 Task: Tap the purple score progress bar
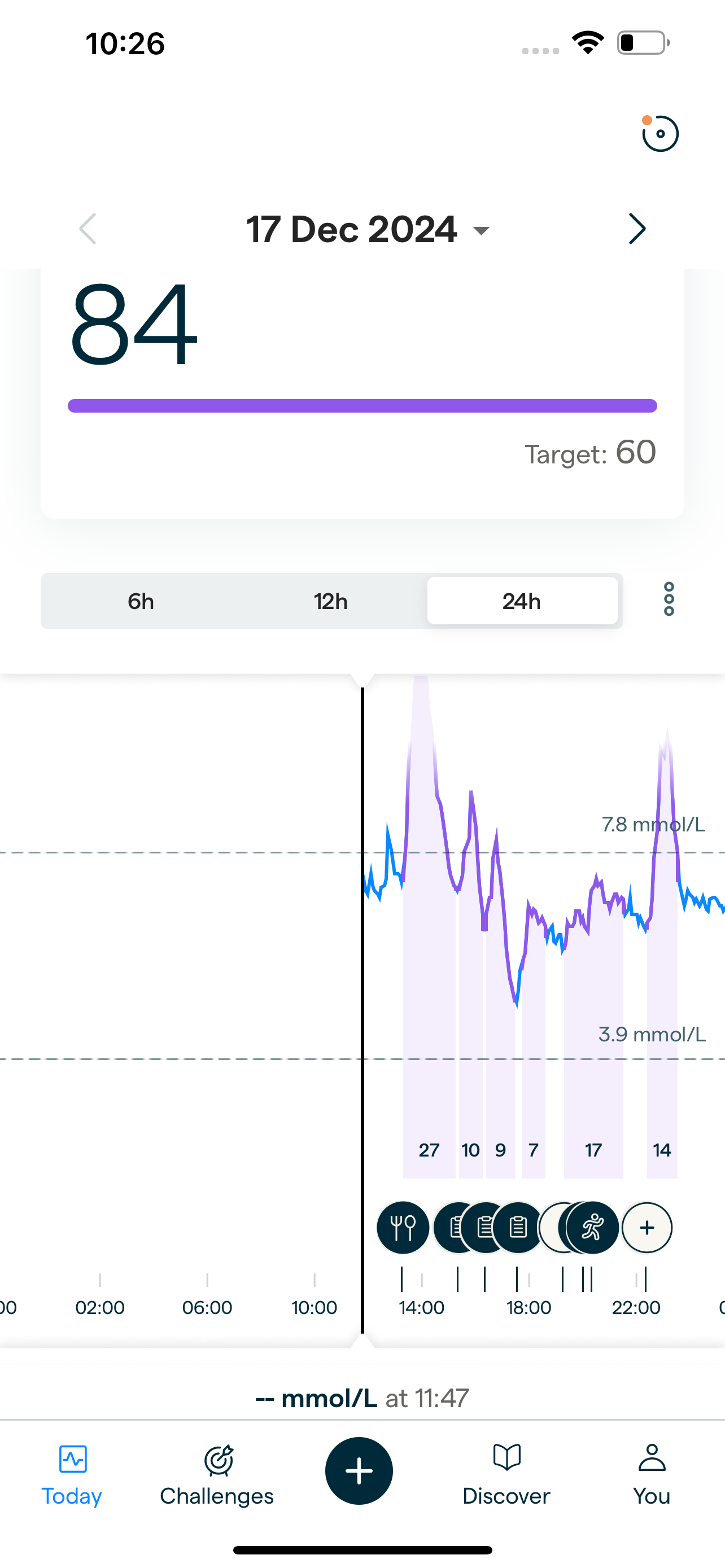pos(362,406)
